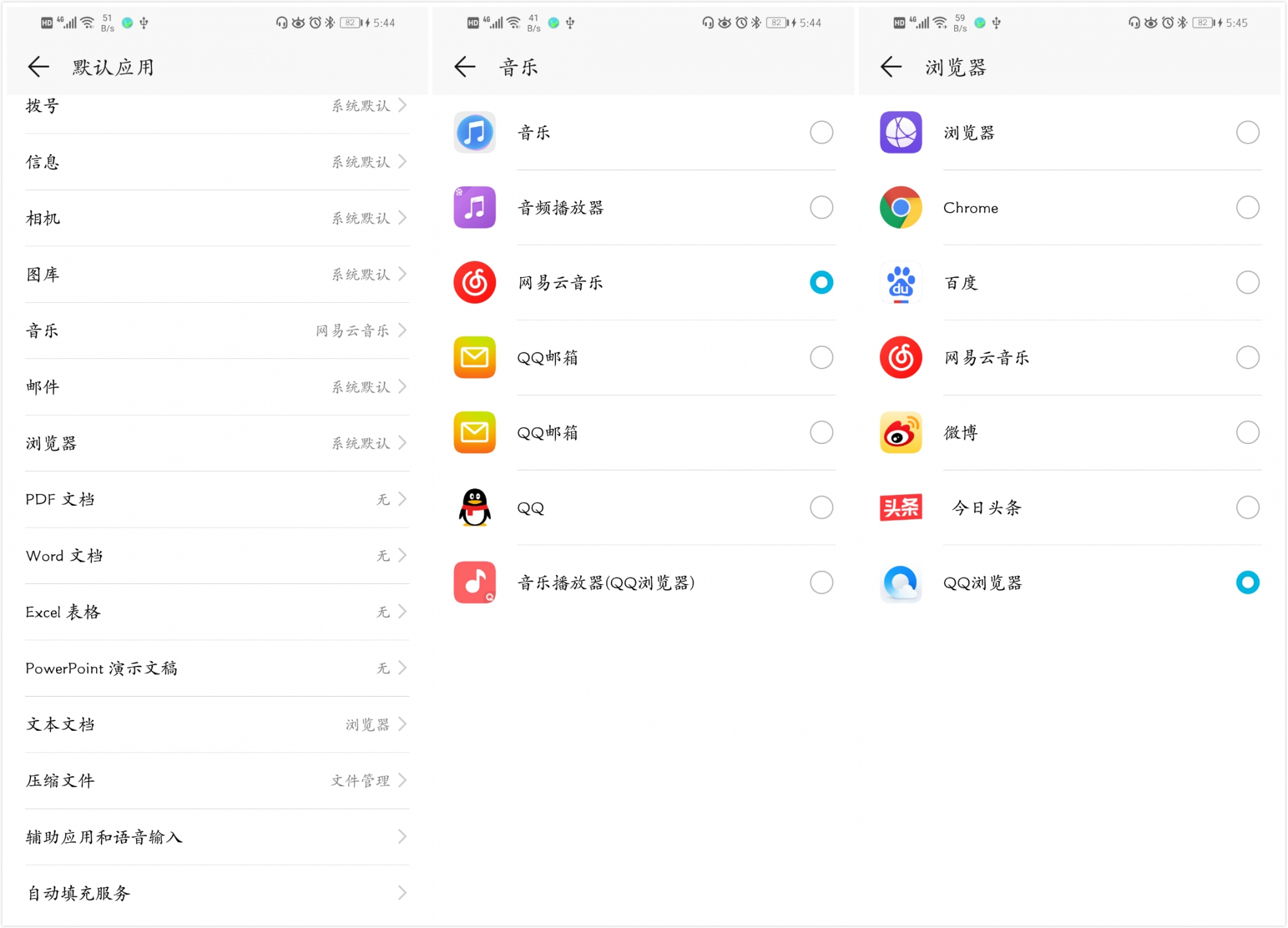Go back from the 音乐 screen
1288x928 pixels.
point(464,66)
